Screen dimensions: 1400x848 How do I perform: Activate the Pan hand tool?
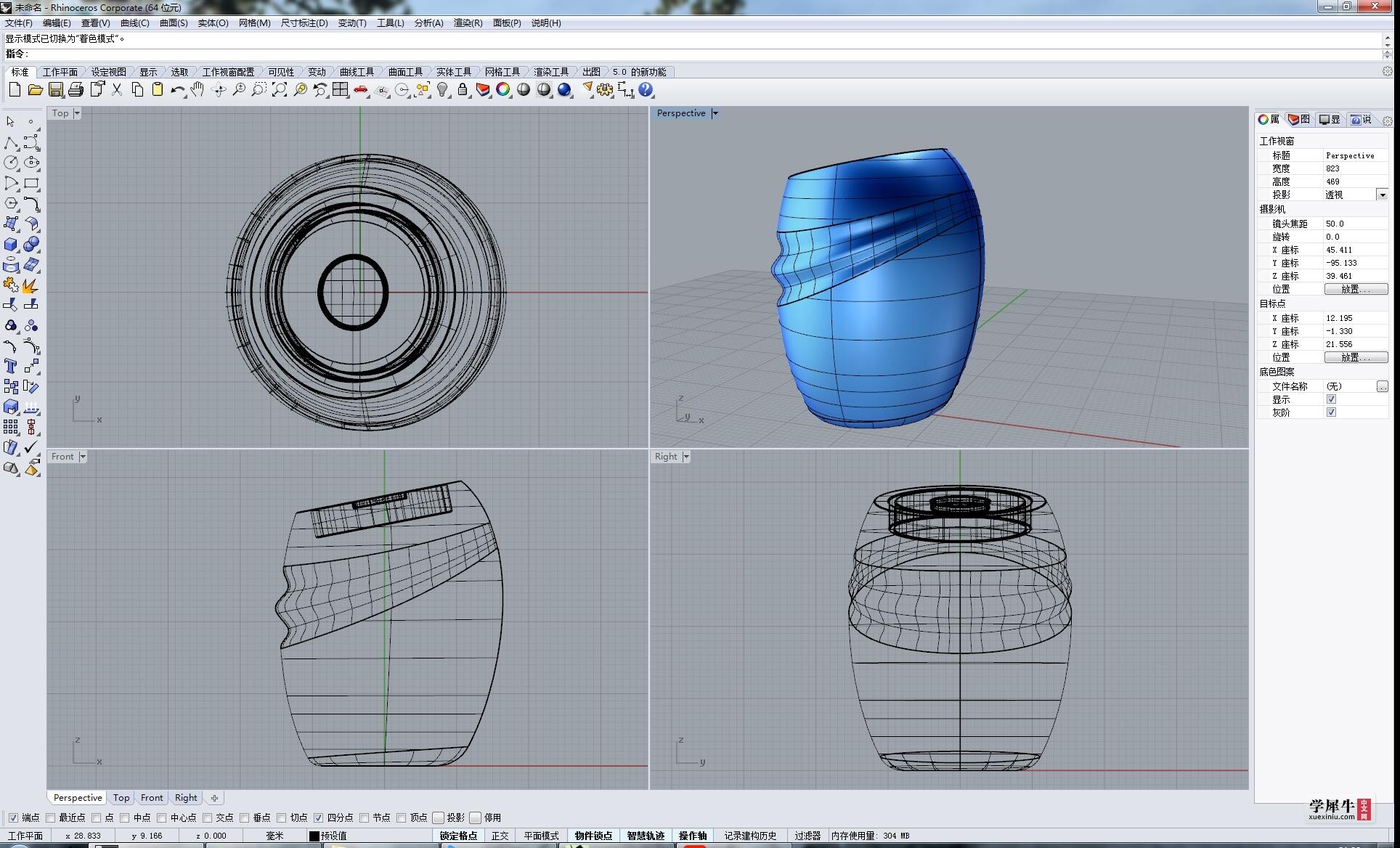[x=198, y=90]
